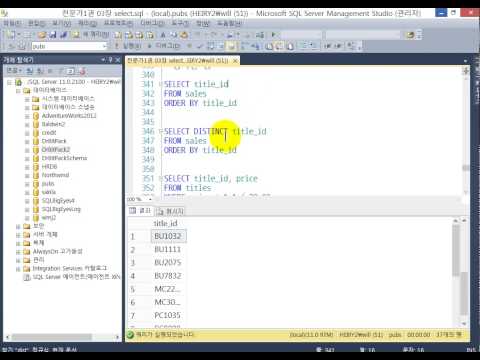Screen dimensions: 480x360
Task: Click the 디버그(D) debug toolbar button
Action: click(x=164, y=46)
